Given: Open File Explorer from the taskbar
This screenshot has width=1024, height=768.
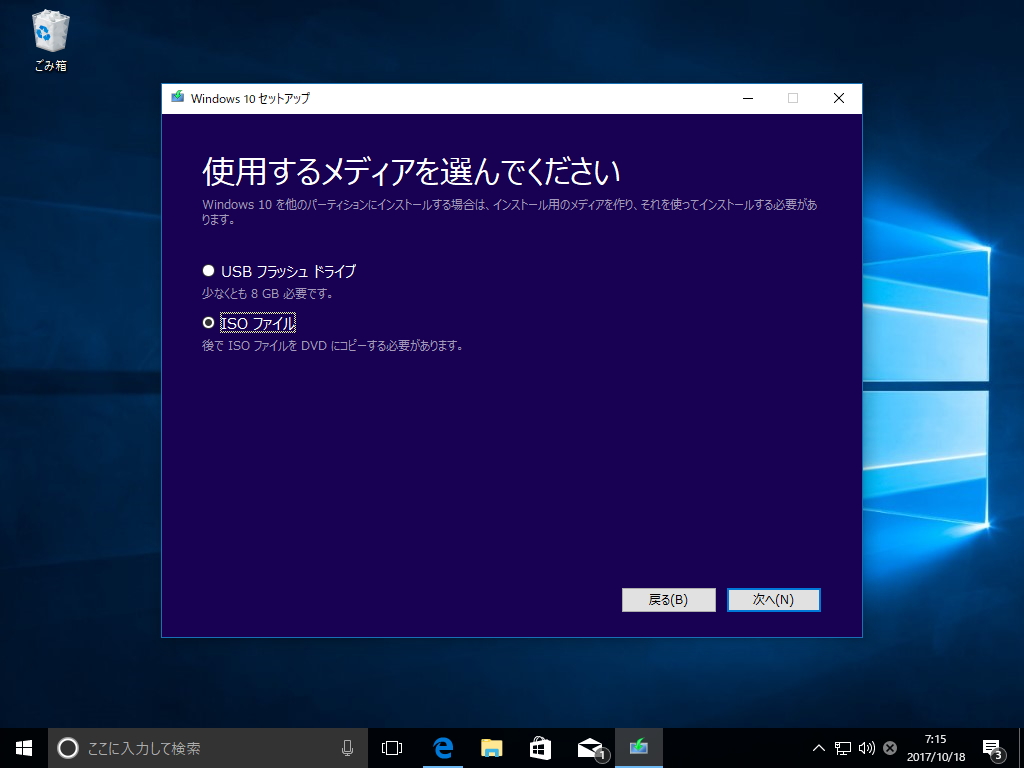Looking at the screenshot, I should coord(490,747).
